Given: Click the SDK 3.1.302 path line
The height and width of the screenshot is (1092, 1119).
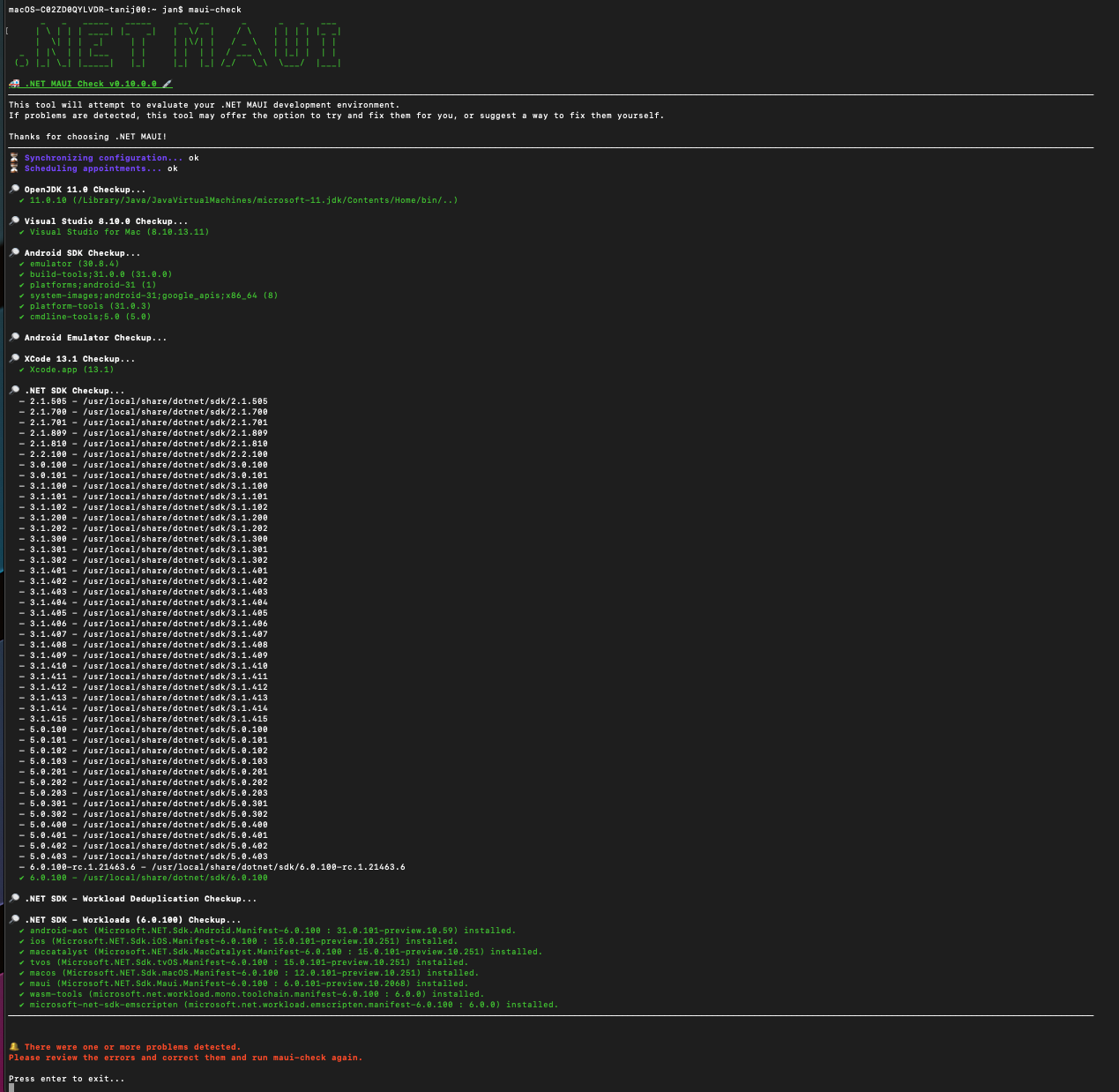Looking at the screenshot, I should [144, 560].
